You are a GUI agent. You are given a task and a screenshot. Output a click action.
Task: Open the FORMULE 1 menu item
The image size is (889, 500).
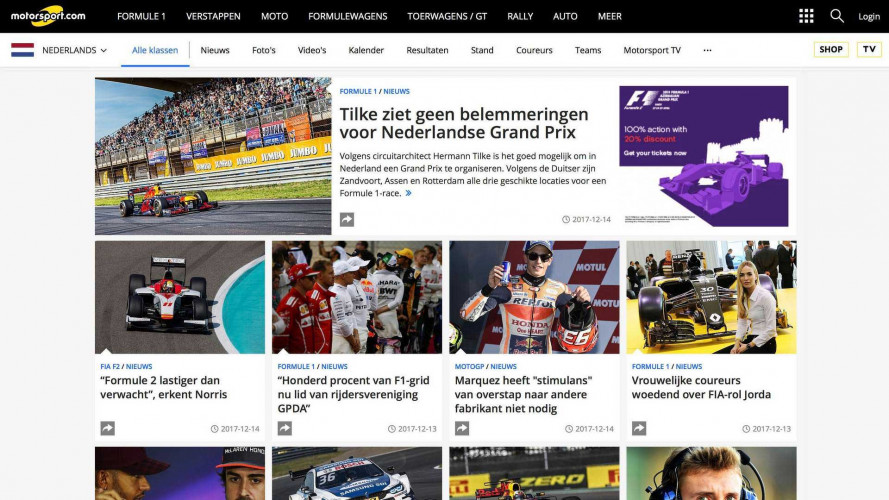pos(141,16)
